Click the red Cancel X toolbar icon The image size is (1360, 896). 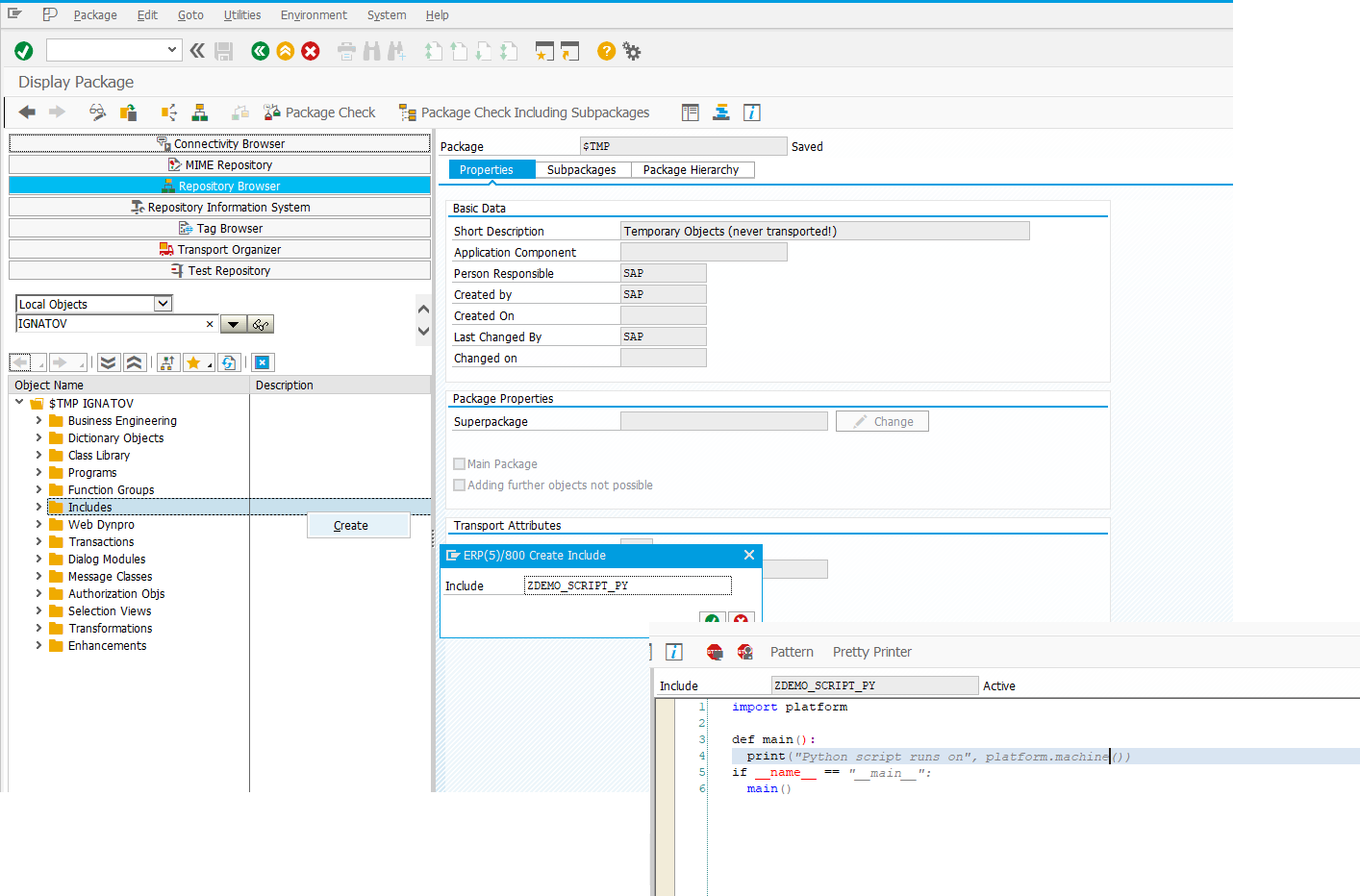pos(310,51)
